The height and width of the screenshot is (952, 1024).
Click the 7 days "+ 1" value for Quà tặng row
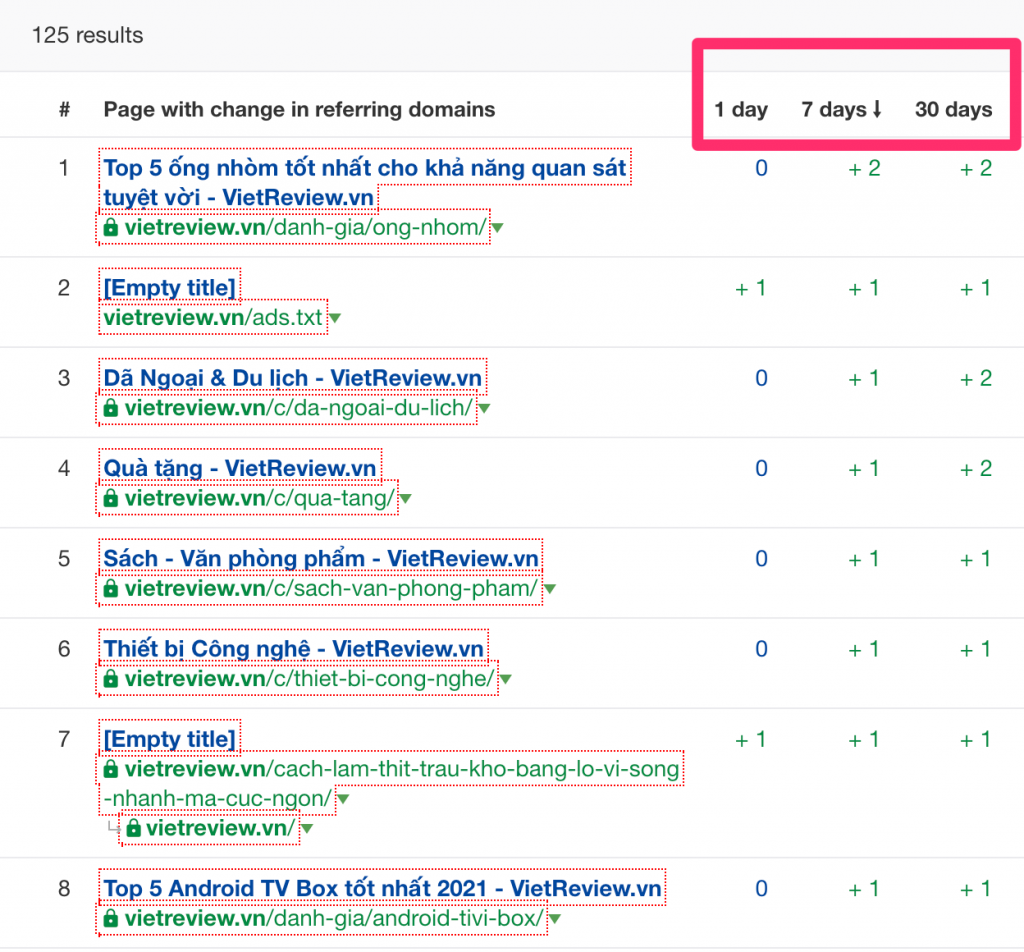click(x=863, y=468)
